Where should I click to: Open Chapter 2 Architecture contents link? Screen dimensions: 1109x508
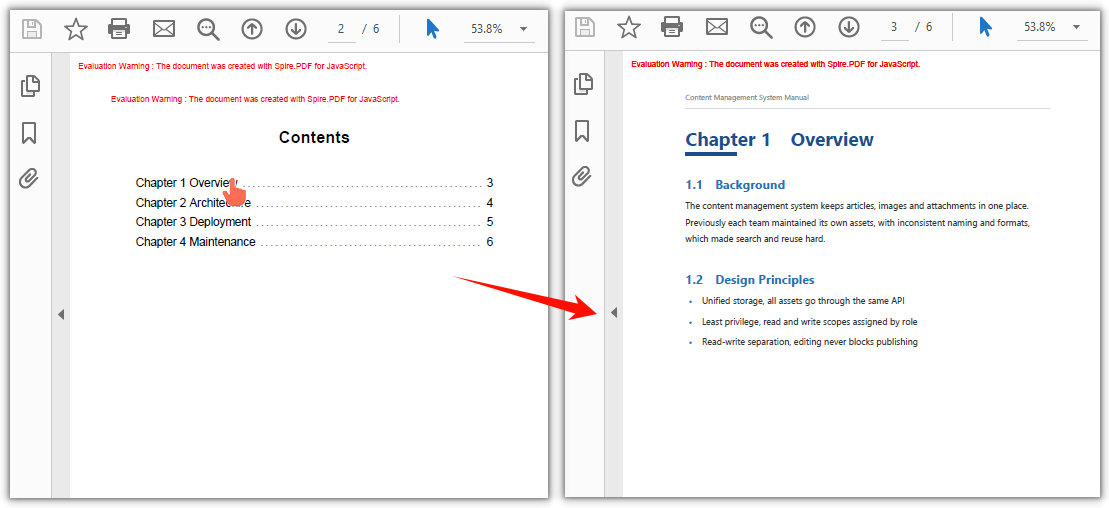coord(314,202)
